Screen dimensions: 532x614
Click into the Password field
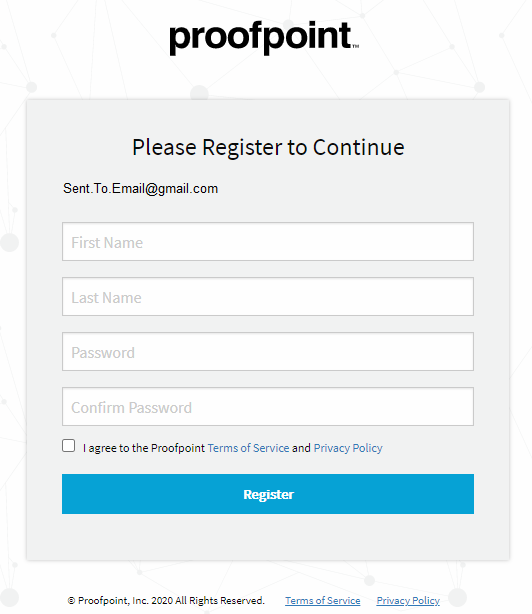tap(268, 352)
